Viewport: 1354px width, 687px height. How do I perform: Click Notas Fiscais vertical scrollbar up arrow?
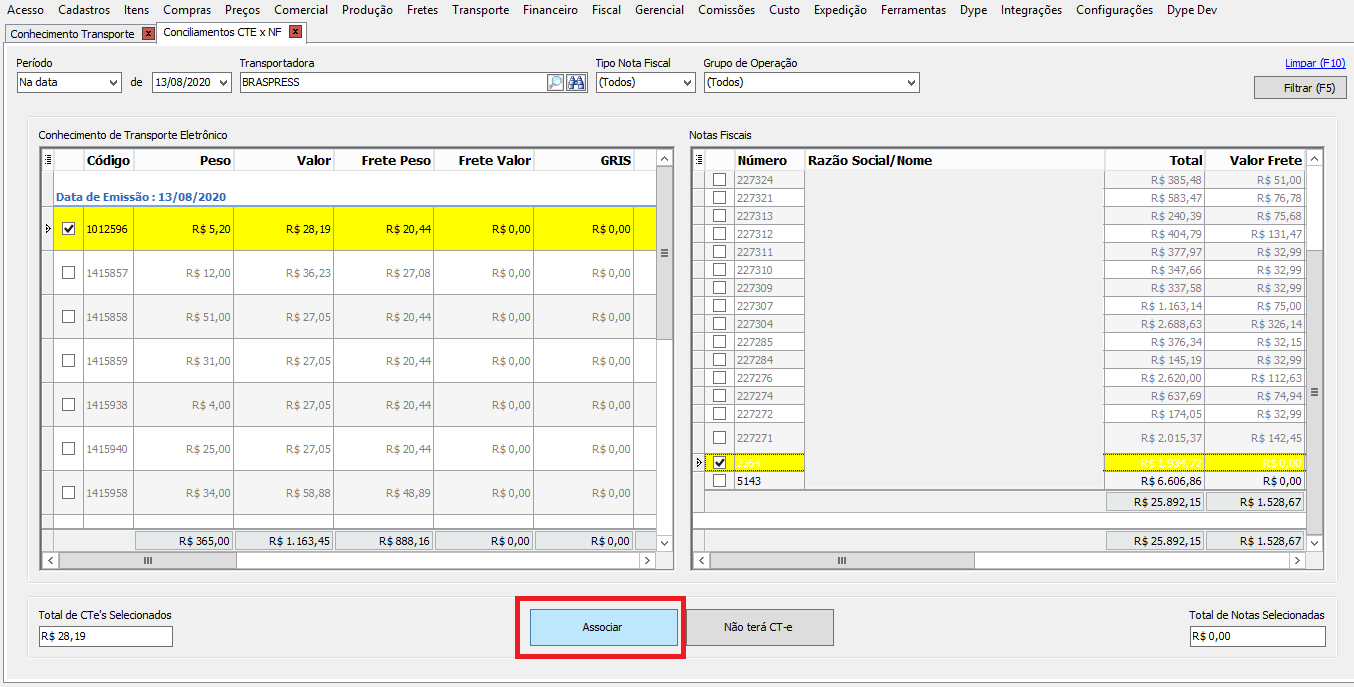[1315, 159]
